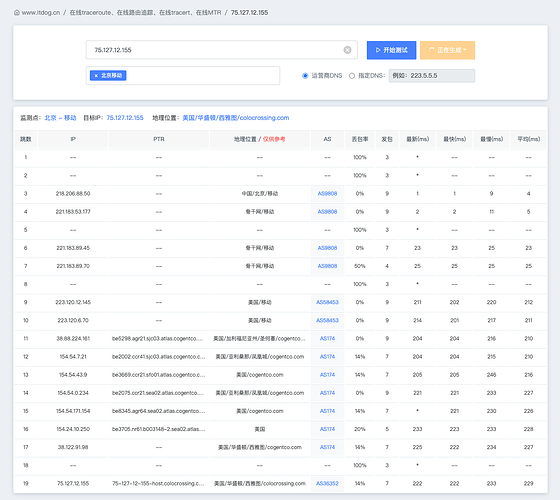The width and height of the screenshot is (560, 500).
Task: Click the 20% packet loss cell in hop 16
Action: (x=360, y=429)
